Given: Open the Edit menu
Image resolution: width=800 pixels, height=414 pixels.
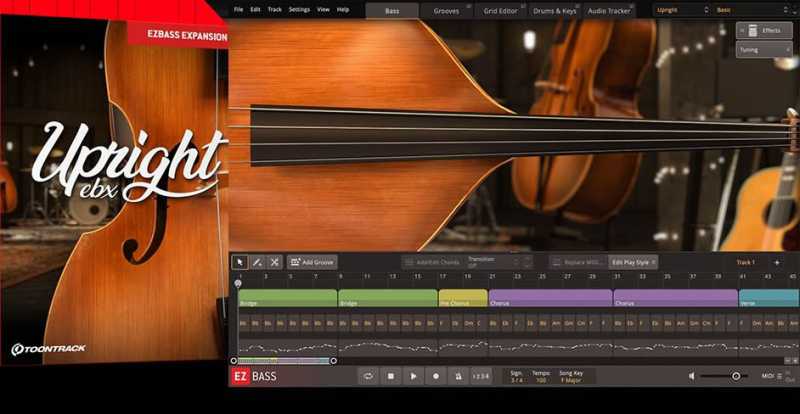Looking at the screenshot, I should [x=255, y=10].
